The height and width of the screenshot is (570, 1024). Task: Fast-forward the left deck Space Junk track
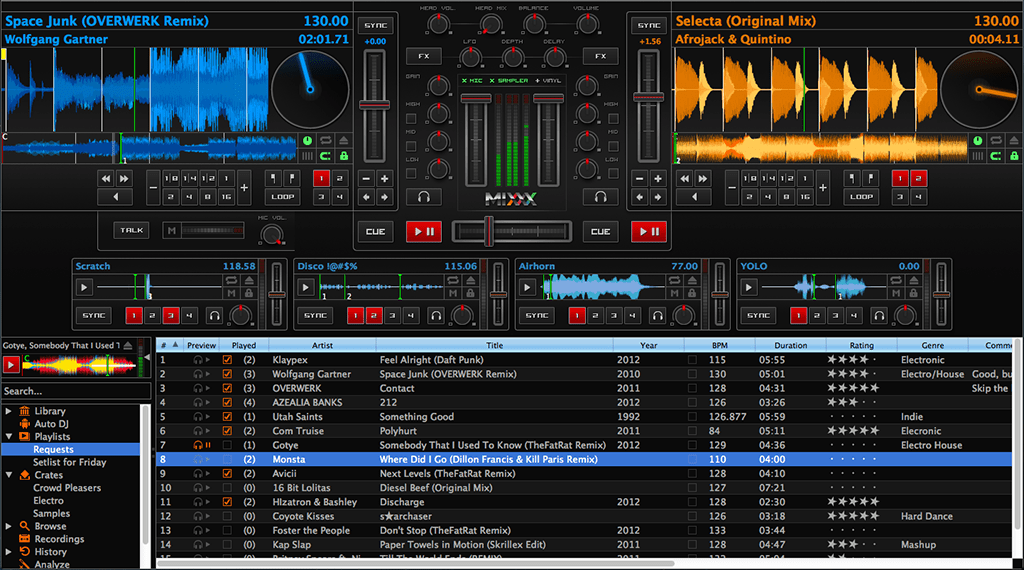click(x=123, y=178)
